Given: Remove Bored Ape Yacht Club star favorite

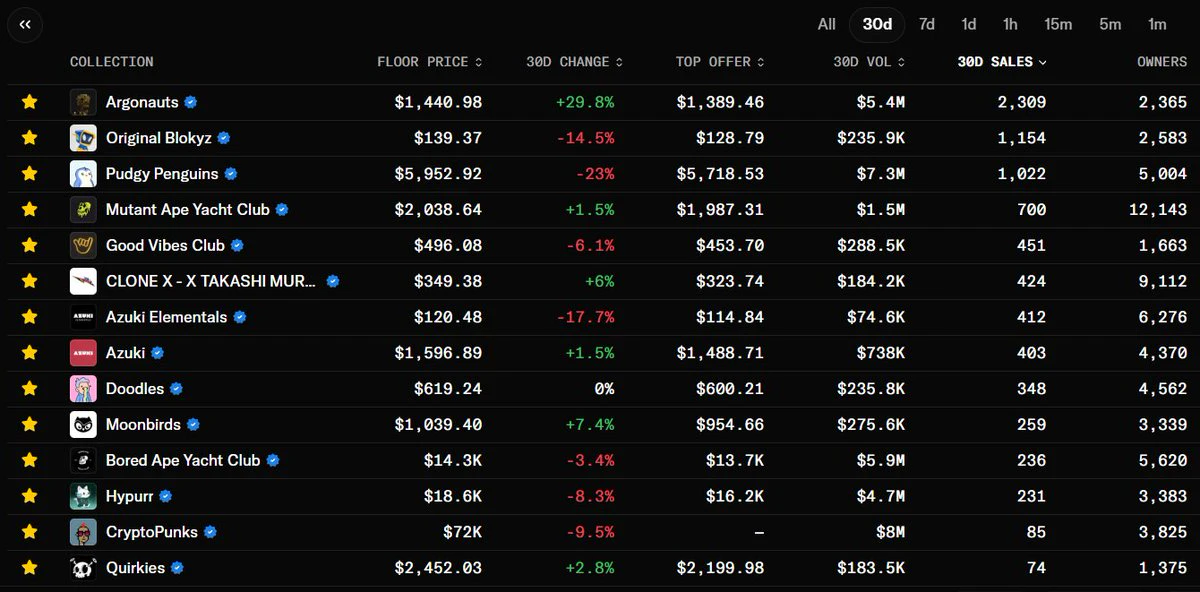Looking at the screenshot, I should click(30, 460).
